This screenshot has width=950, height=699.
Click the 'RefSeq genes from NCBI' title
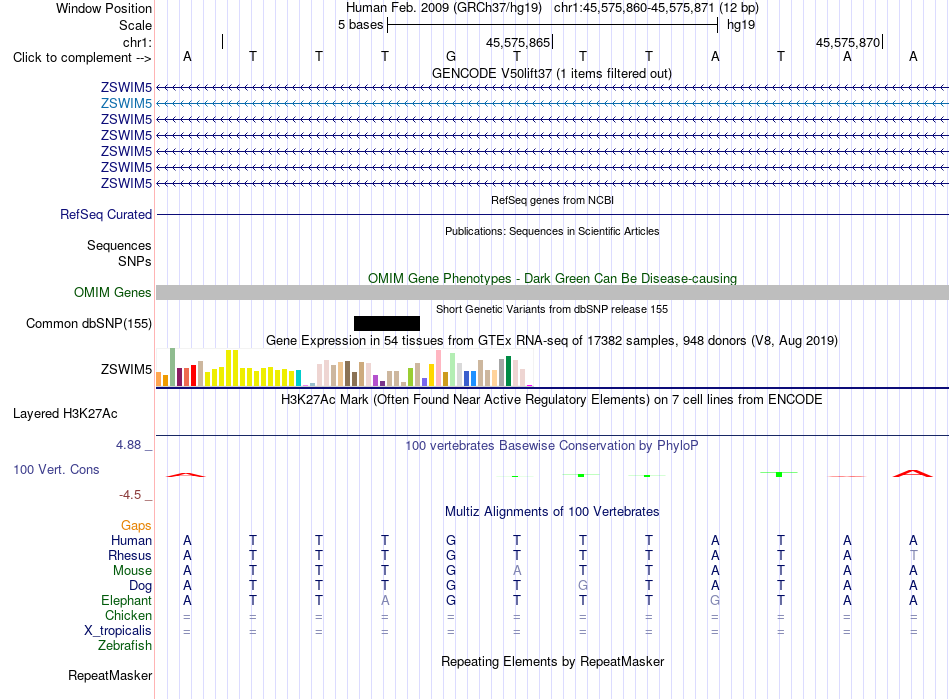click(x=553, y=200)
